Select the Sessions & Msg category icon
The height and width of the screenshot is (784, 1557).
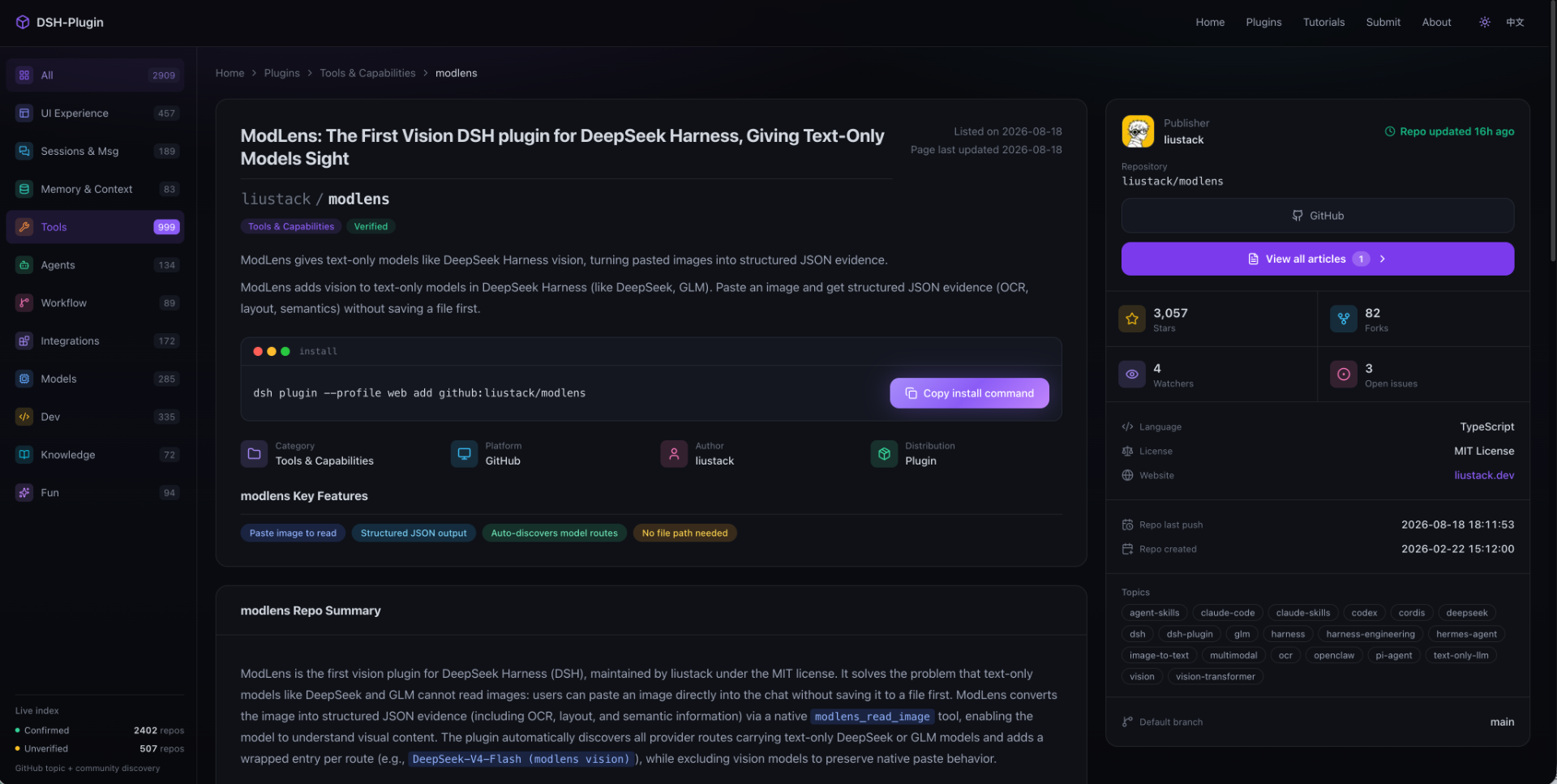(x=24, y=151)
